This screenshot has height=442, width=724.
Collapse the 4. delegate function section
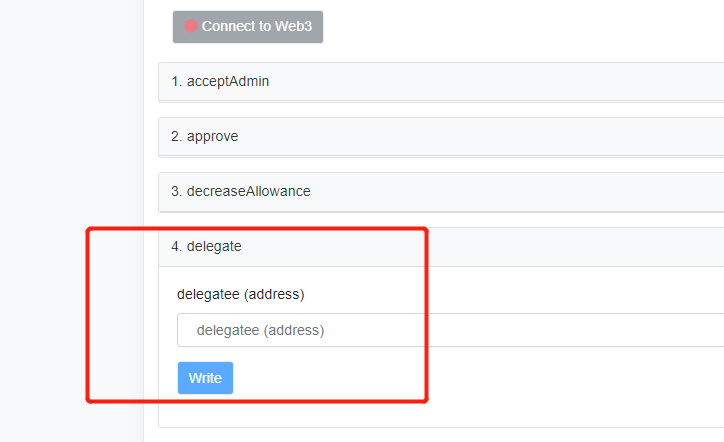(441, 247)
